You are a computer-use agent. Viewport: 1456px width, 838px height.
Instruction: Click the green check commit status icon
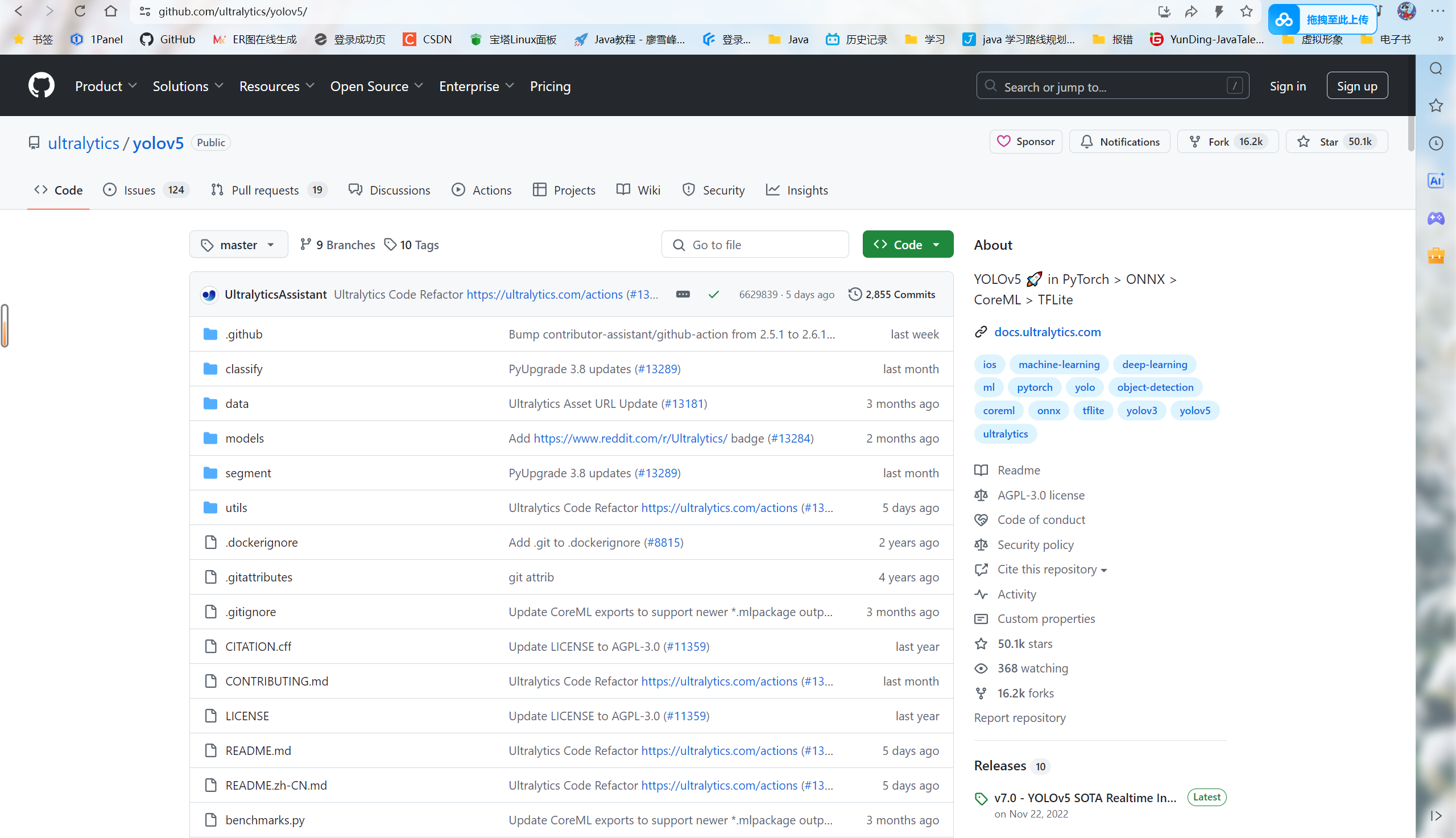tap(713, 294)
